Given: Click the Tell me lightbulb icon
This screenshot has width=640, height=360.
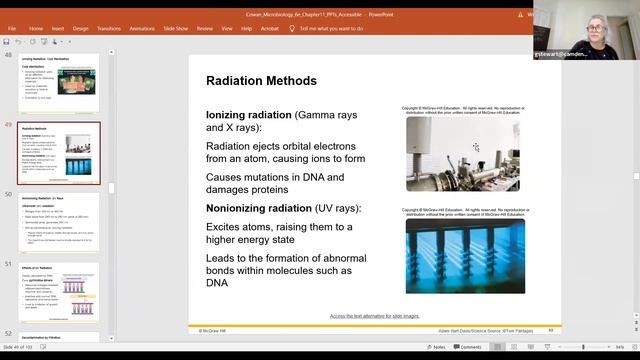Looking at the screenshot, I should [292, 29].
